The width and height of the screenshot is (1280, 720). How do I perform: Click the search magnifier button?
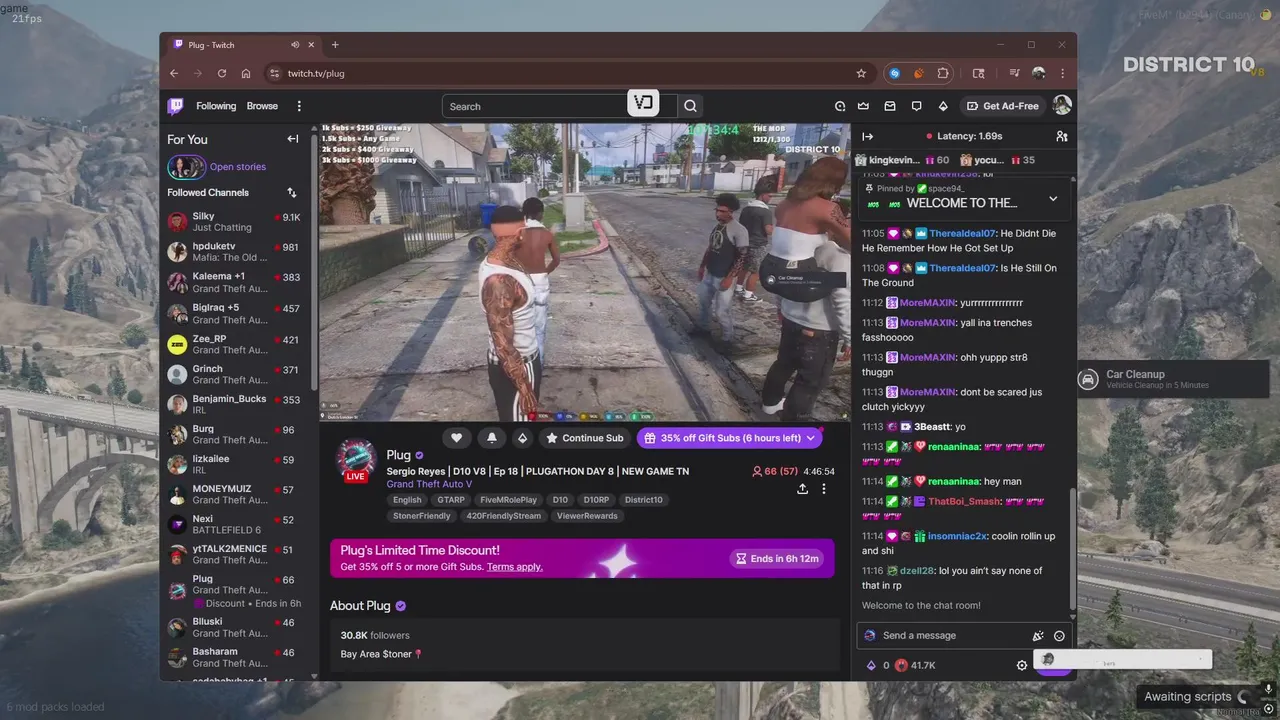[690, 106]
